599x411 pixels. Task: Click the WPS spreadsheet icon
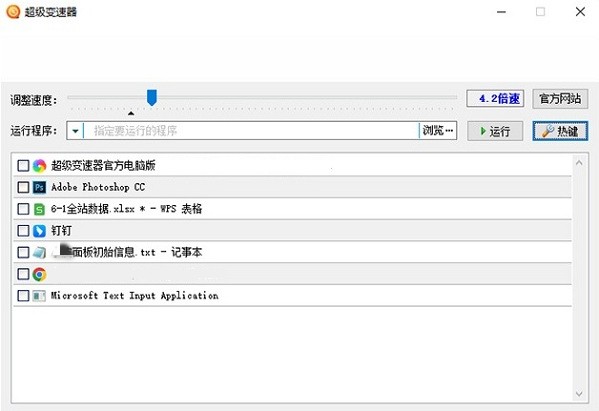click(x=39, y=209)
